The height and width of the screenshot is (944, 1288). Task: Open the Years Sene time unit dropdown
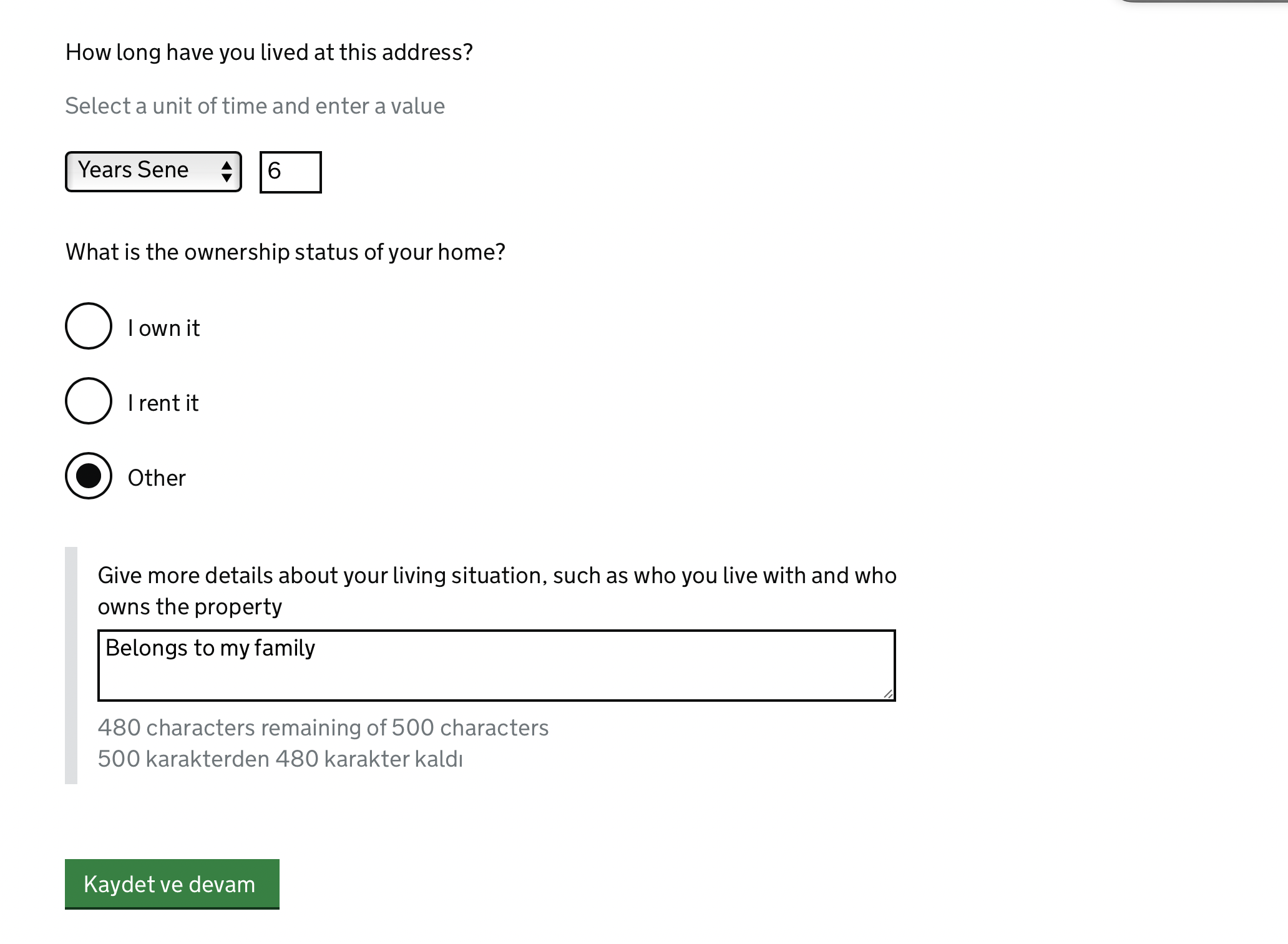(153, 171)
